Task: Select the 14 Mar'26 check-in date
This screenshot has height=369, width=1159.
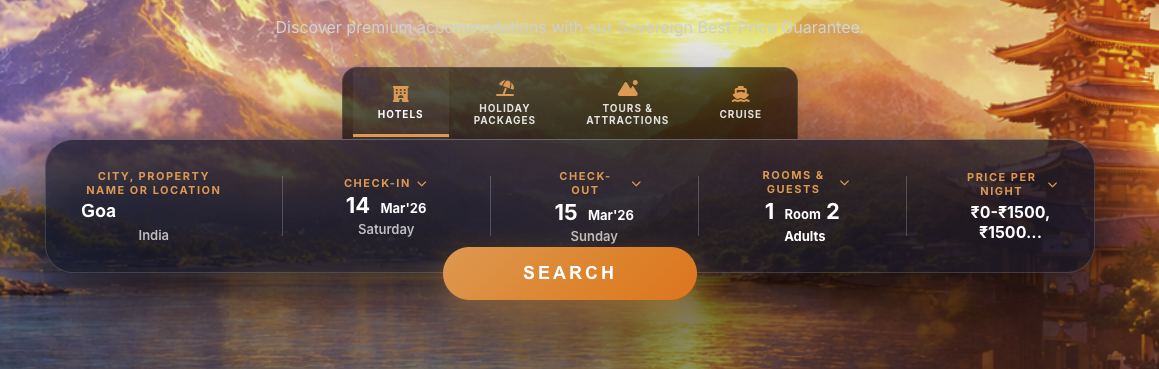Action: point(386,206)
